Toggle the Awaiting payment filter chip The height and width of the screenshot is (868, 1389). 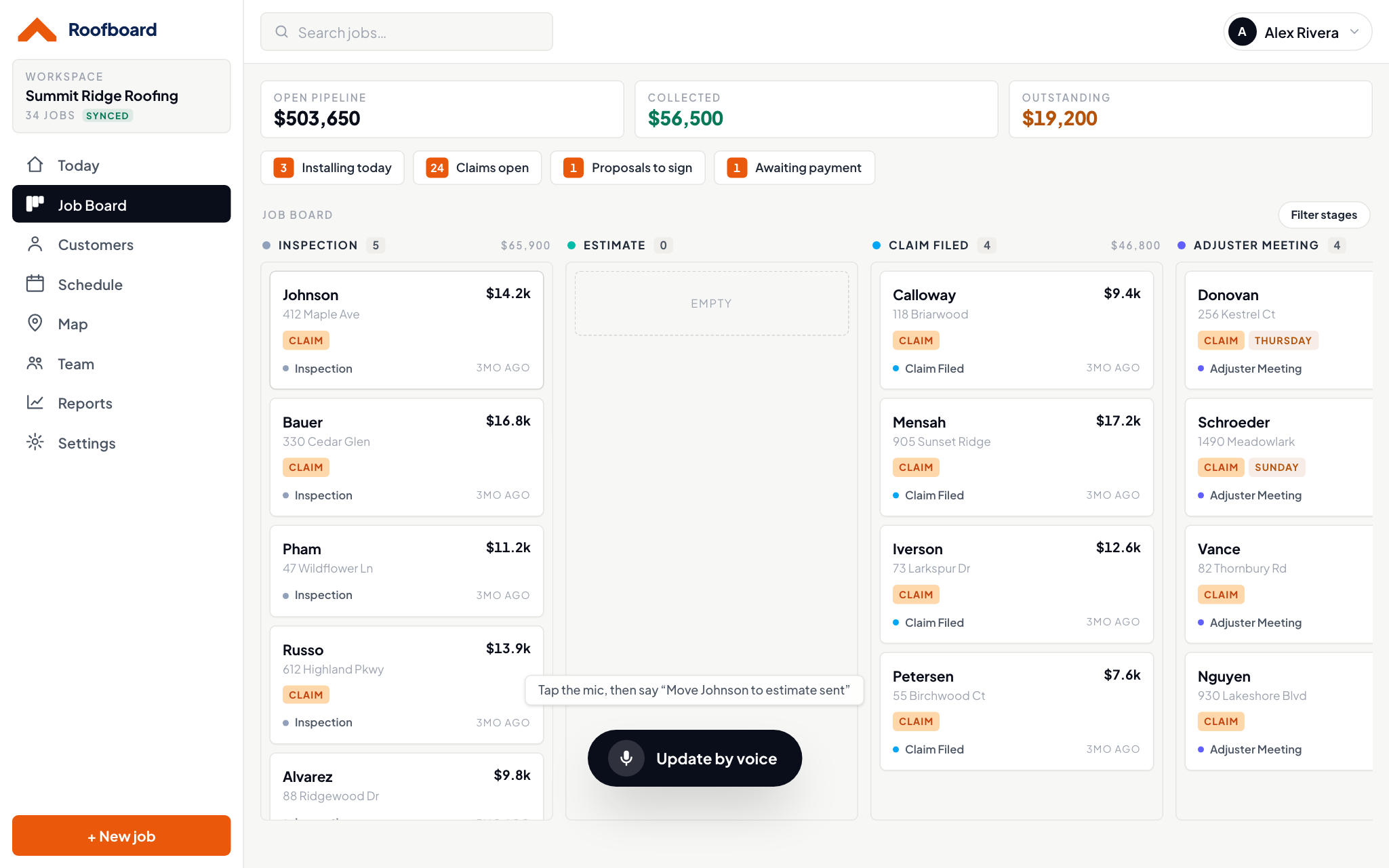(x=794, y=167)
